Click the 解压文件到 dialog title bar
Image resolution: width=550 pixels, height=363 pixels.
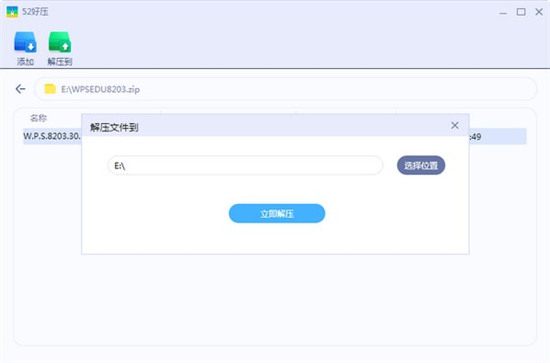coord(275,125)
